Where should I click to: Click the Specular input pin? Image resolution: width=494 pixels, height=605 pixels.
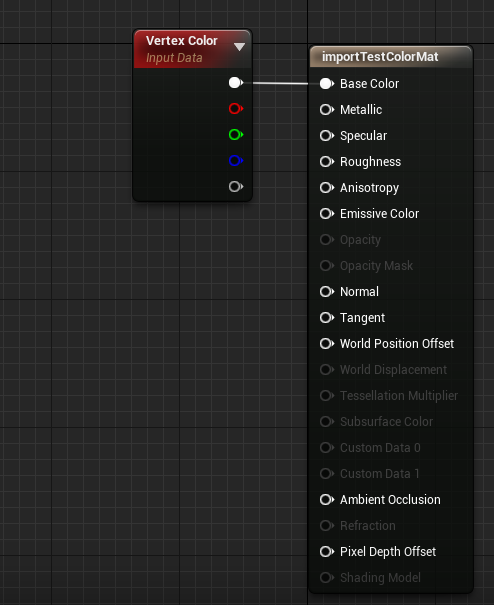327,136
